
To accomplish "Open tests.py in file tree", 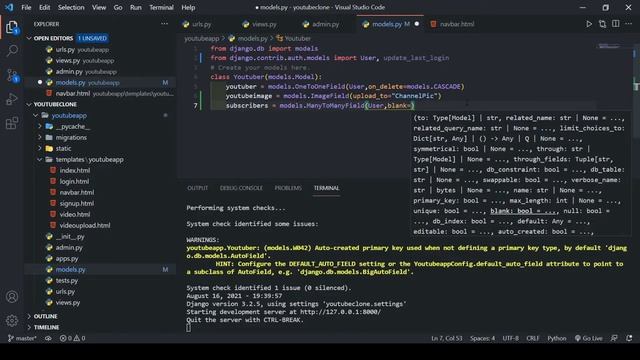I will 67,281.
